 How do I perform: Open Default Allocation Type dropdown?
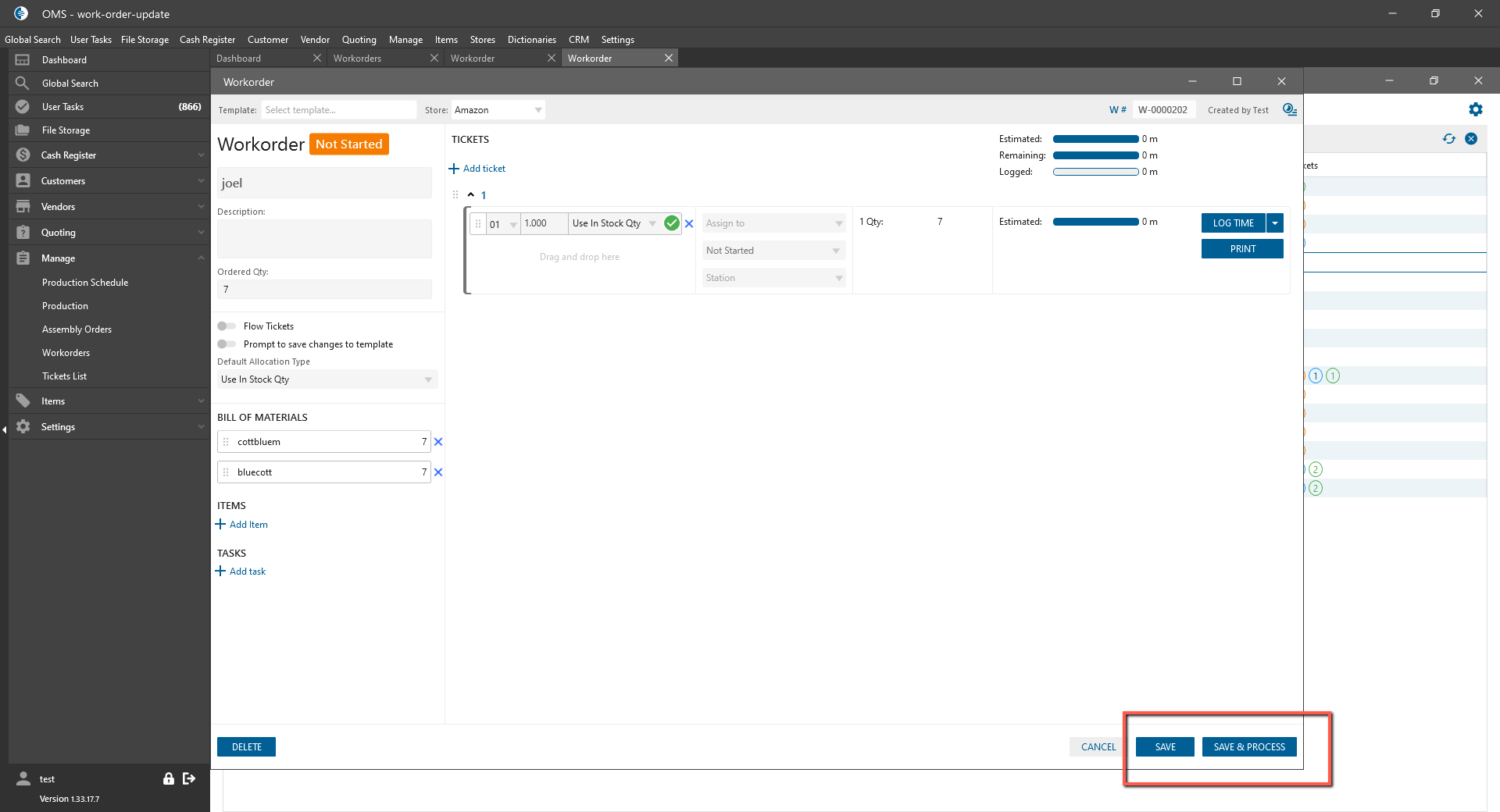(327, 379)
